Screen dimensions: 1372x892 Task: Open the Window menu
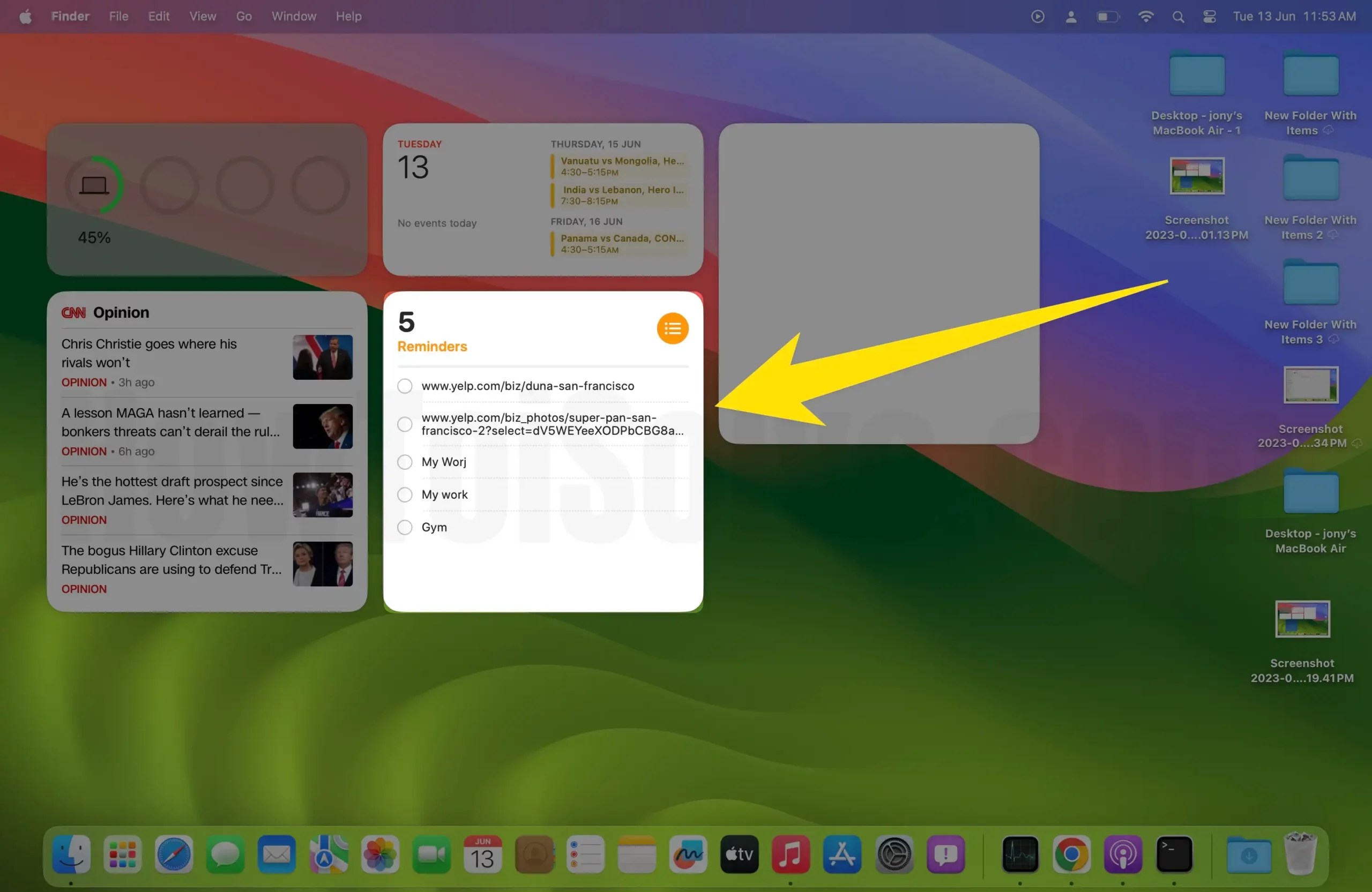coord(294,16)
